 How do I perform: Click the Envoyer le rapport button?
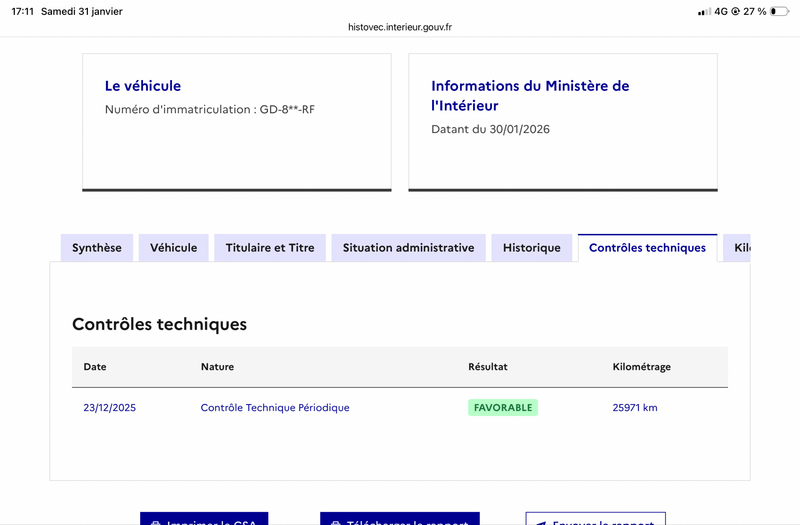tap(595, 519)
